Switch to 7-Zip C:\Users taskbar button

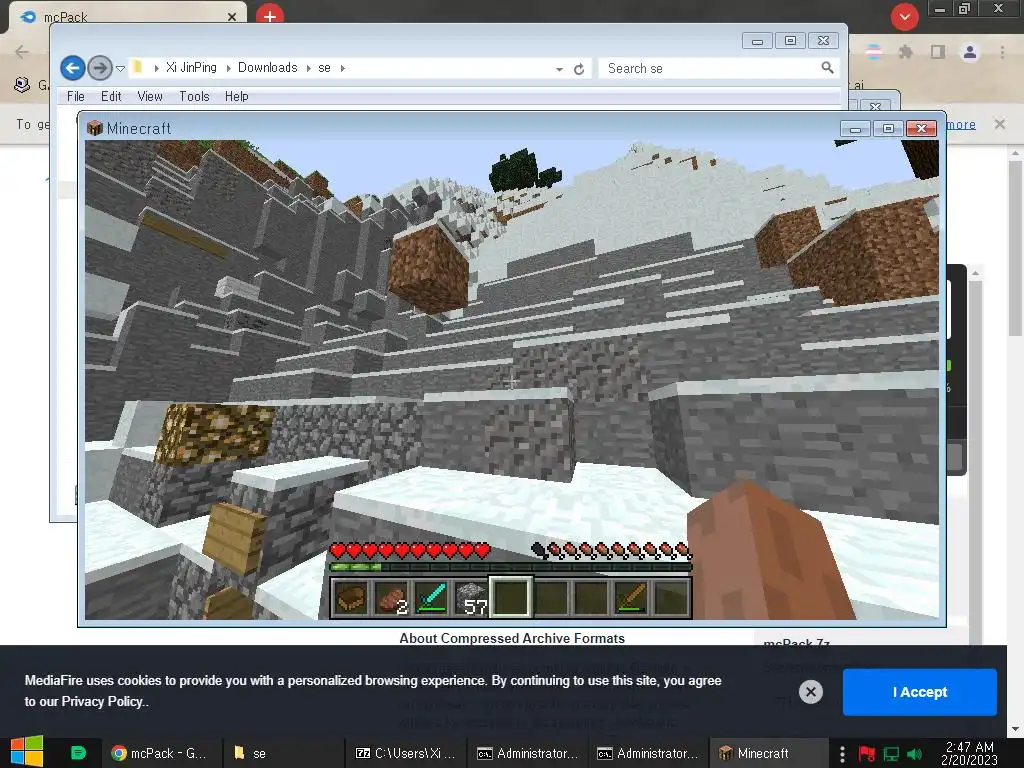pos(405,753)
